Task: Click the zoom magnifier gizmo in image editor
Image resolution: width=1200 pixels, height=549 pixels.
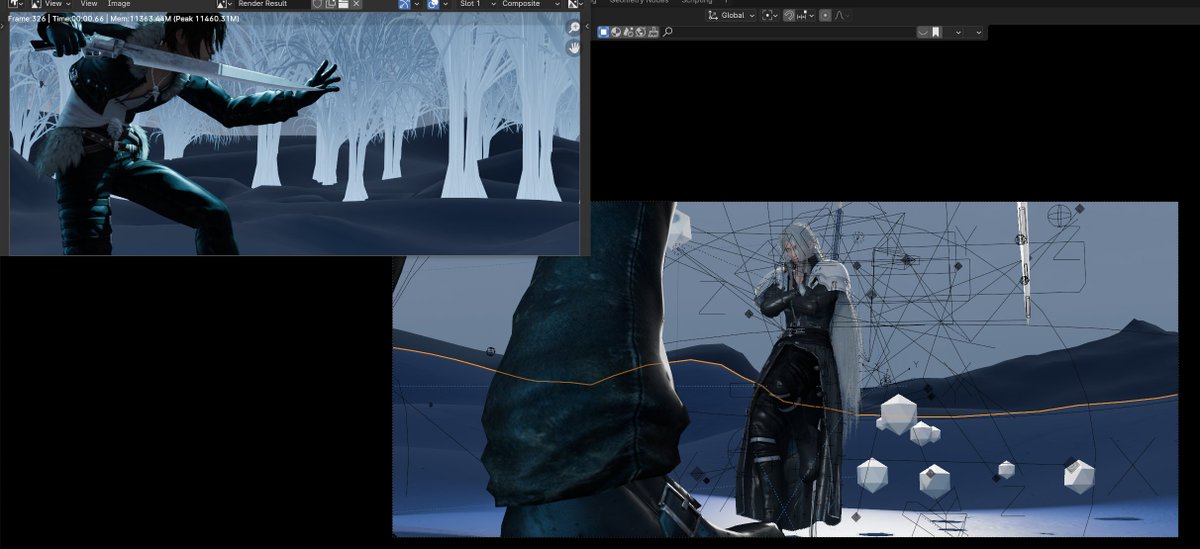Action: click(x=575, y=28)
